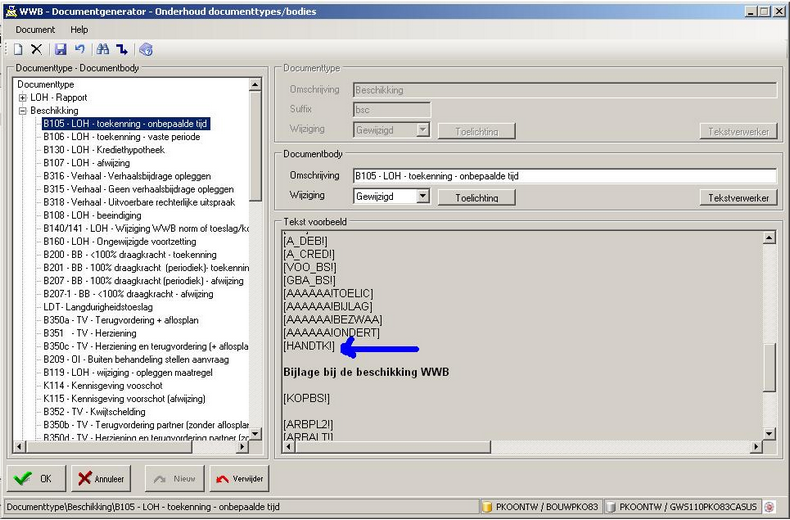Collapse the Beschikking tree node
This screenshot has height=520, width=790.
[23, 111]
